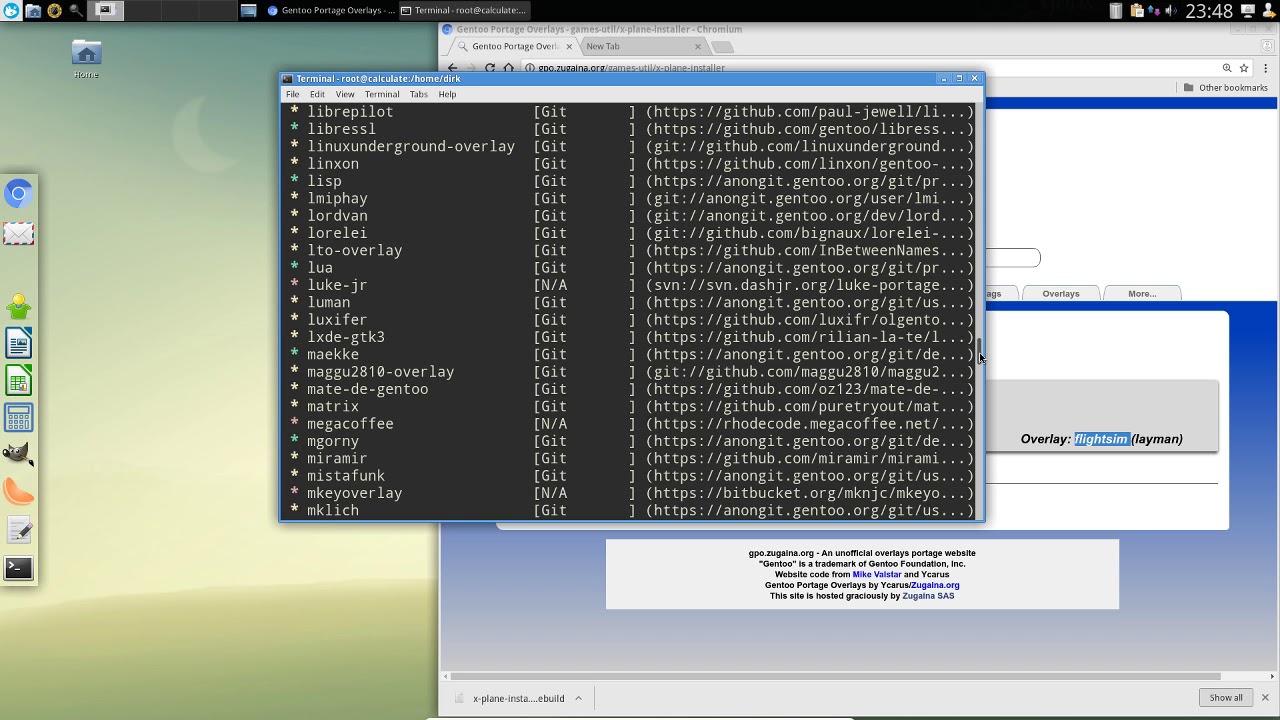Close the Chromium downloads bar
The image size is (1280, 720).
click(x=1265, y=698)
